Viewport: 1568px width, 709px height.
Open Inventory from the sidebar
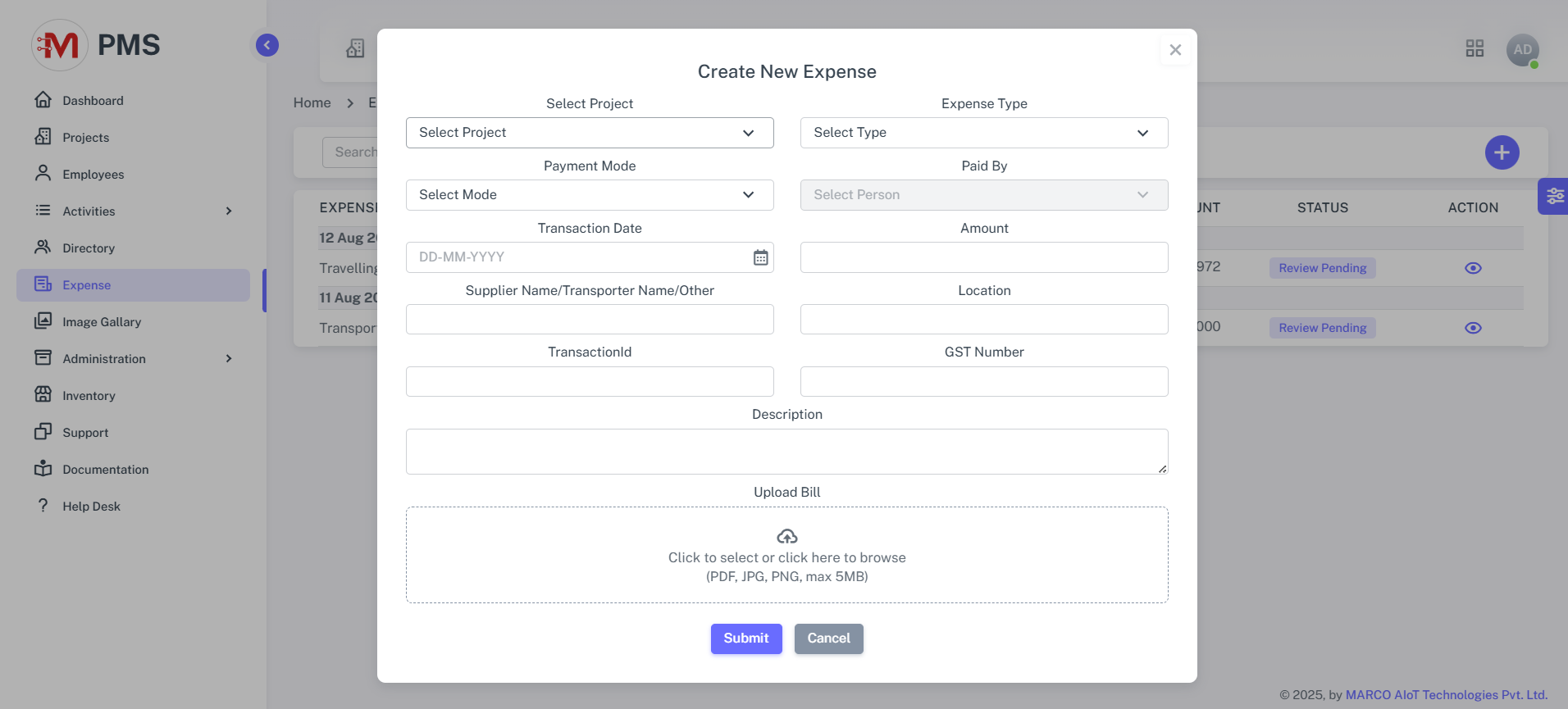click(x=89, y=396)
